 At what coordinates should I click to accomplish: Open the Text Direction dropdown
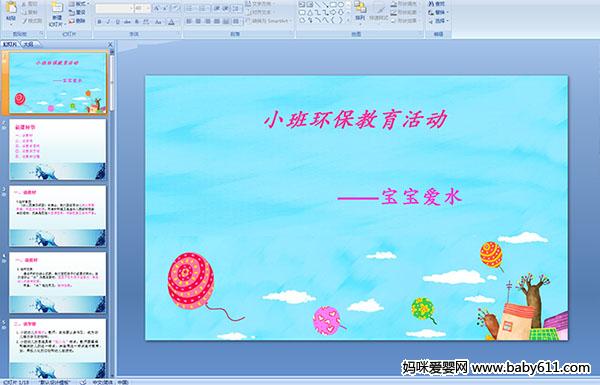pyautogui.click(x=261, y=3)
